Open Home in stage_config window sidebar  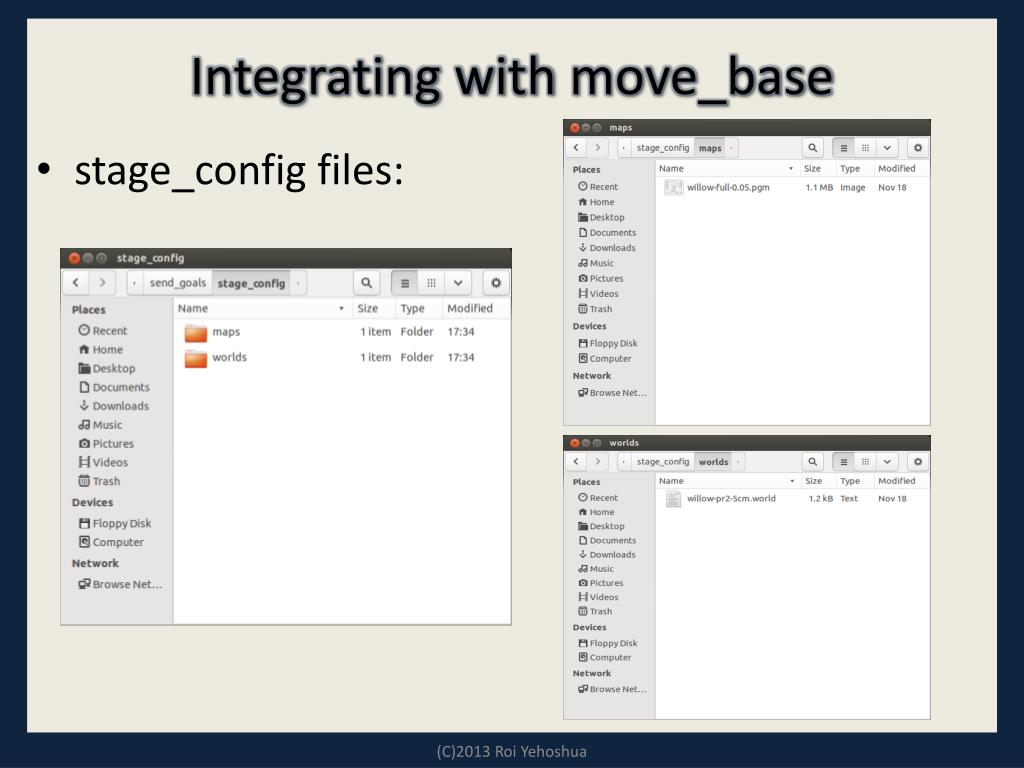101,349
